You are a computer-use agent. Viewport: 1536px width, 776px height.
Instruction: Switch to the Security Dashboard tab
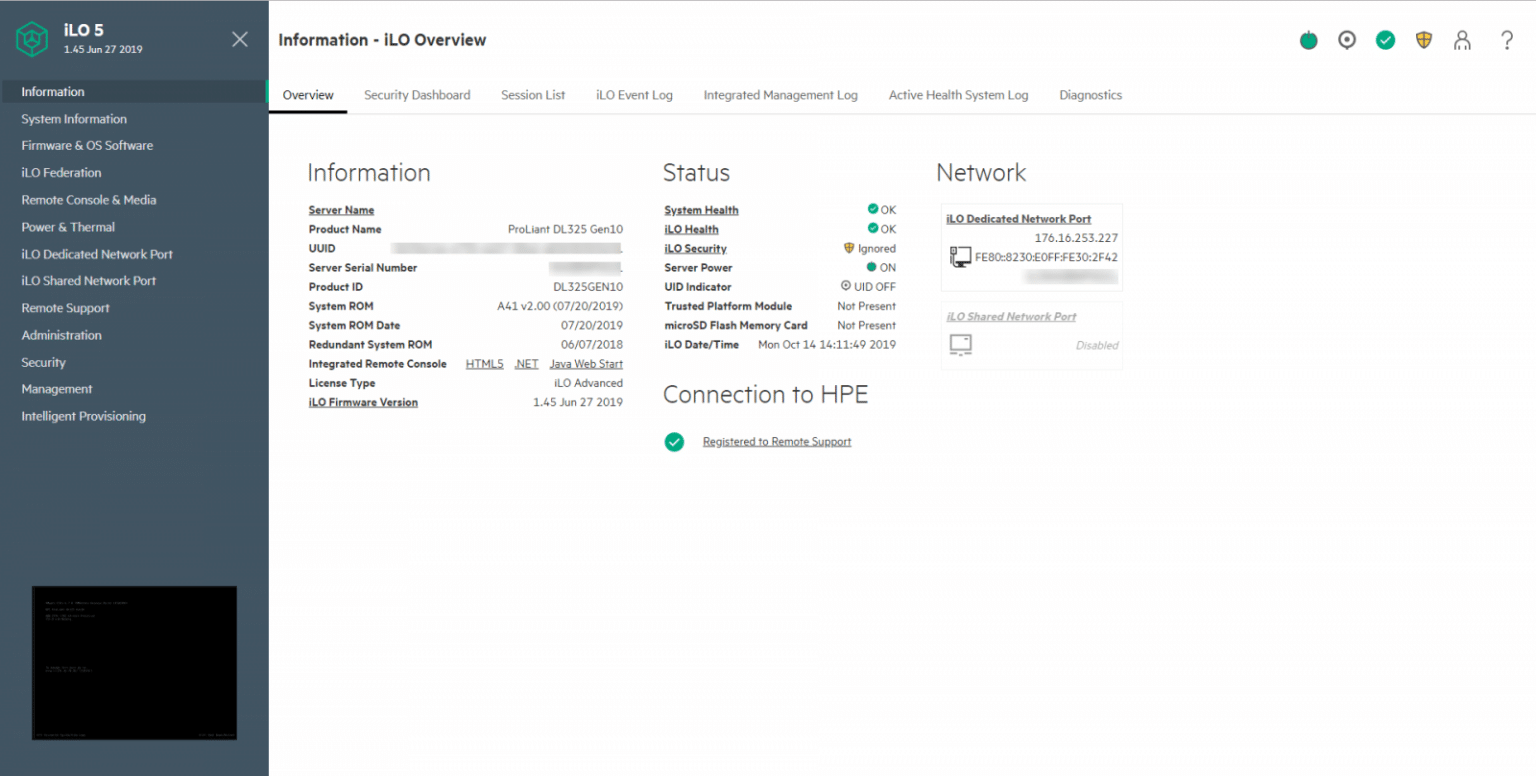tap(417, 95)
